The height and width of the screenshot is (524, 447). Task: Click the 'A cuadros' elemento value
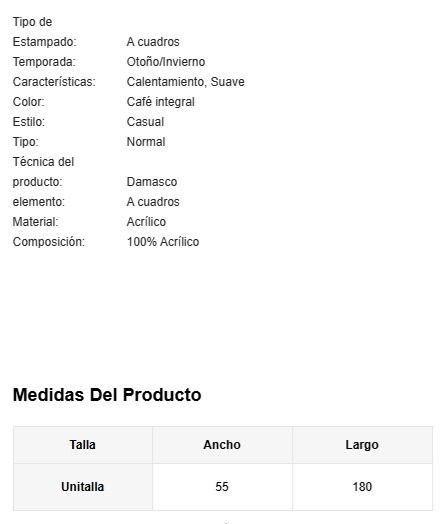[x=153, y=202]
